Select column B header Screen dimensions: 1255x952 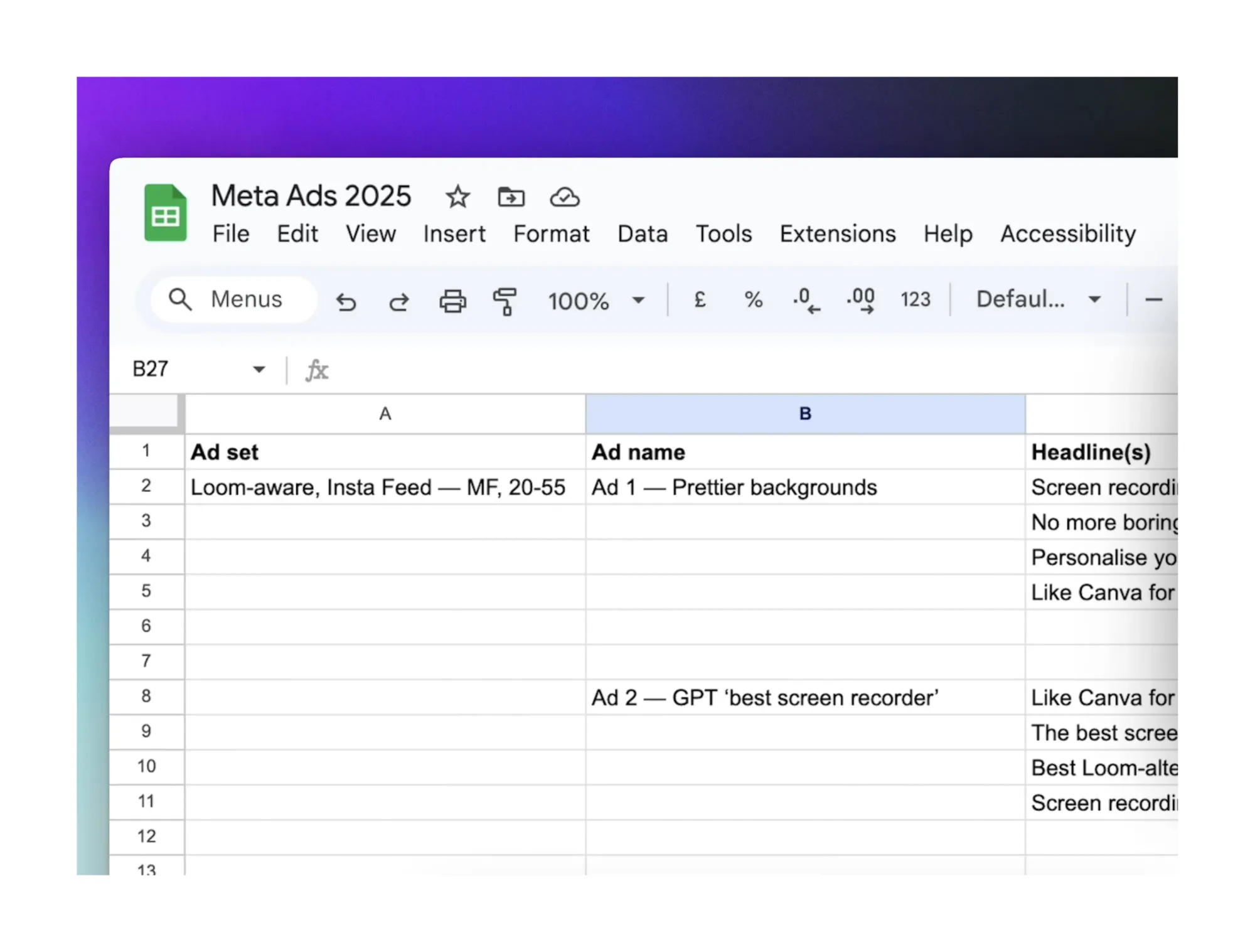806,414
